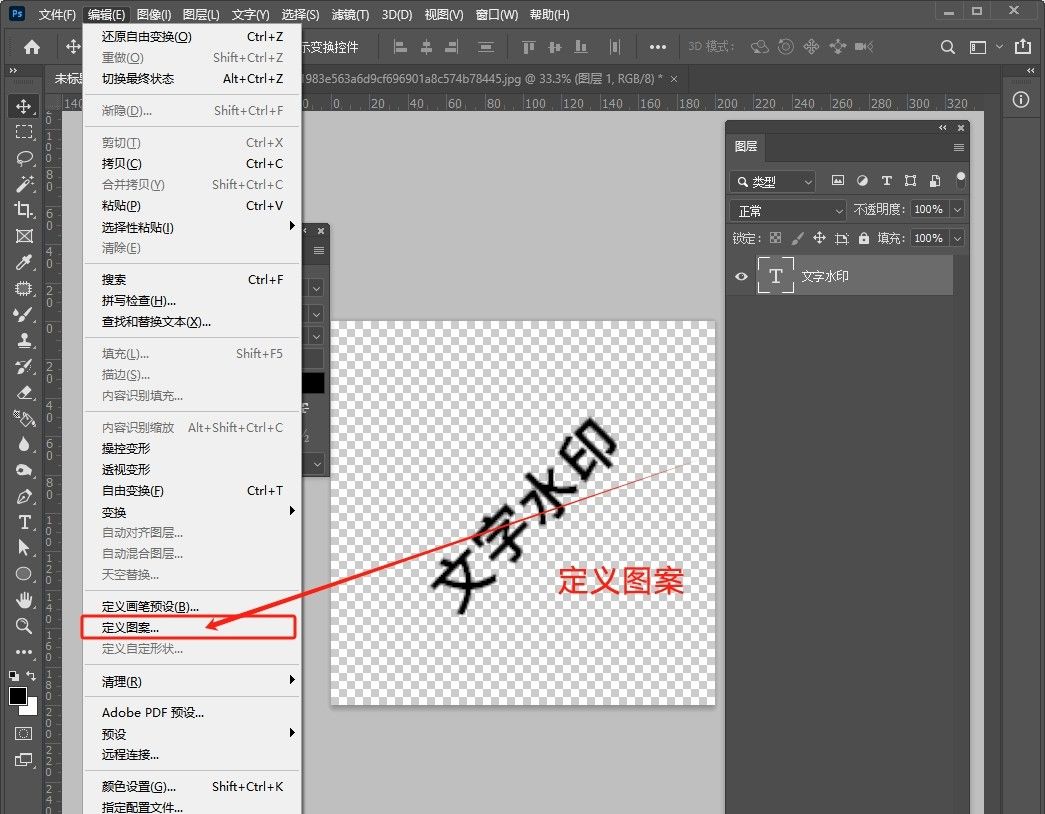
Task: Open the workspace switcher dropdown
Action: 984,47
